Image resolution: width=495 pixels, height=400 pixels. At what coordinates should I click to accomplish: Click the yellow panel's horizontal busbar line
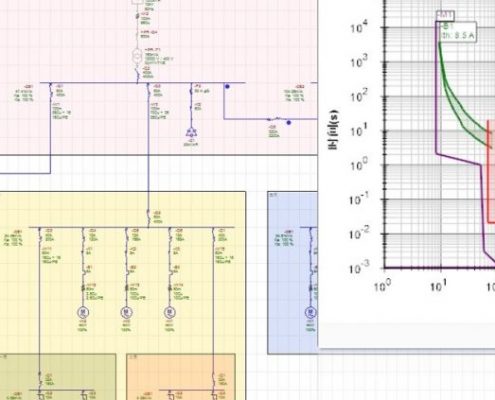point(132,228)
